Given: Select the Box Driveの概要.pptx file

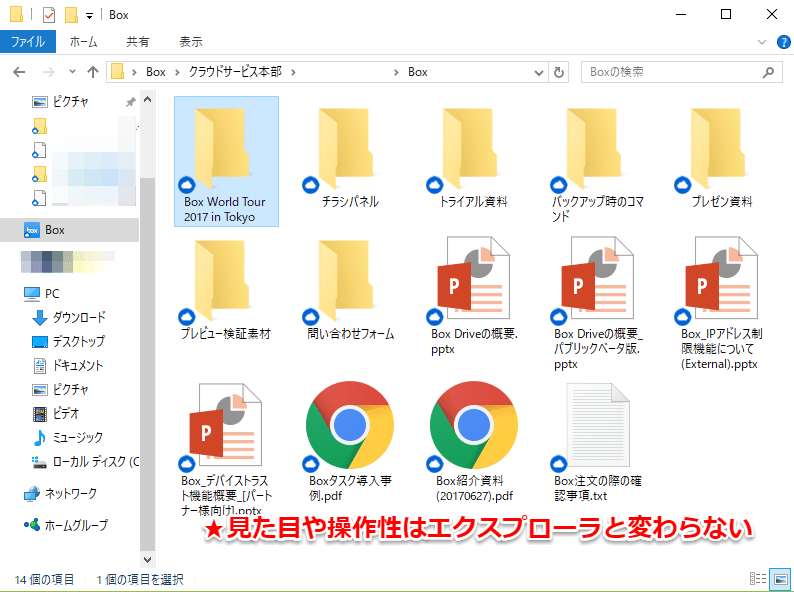Looking at the screenshot, I should 473,295.
